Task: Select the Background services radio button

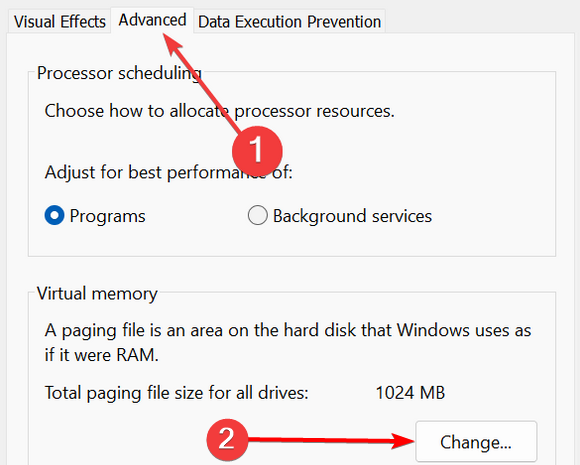Action: (x=257, y=215)
